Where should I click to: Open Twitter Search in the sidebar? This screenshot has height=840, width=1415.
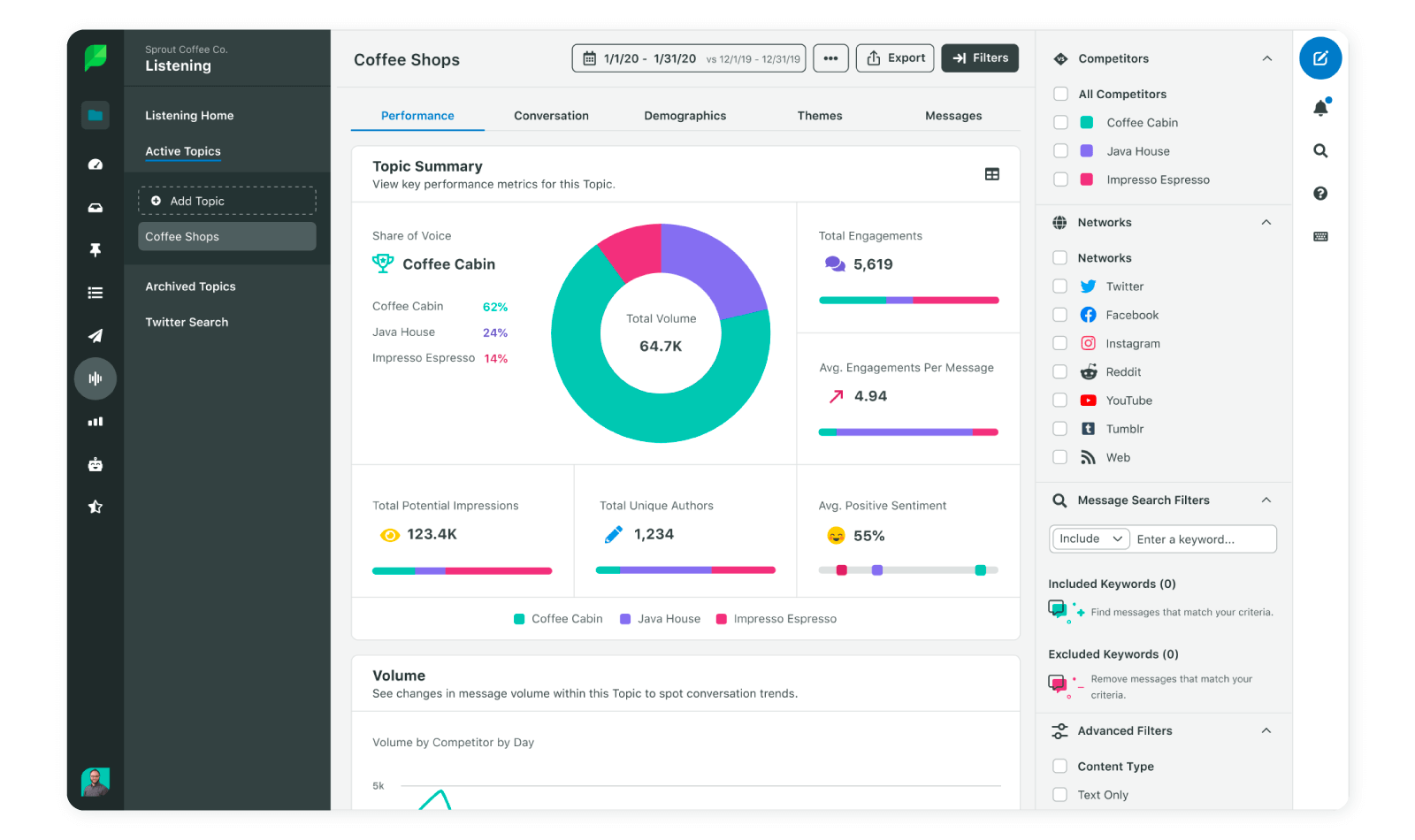[186, 322]
